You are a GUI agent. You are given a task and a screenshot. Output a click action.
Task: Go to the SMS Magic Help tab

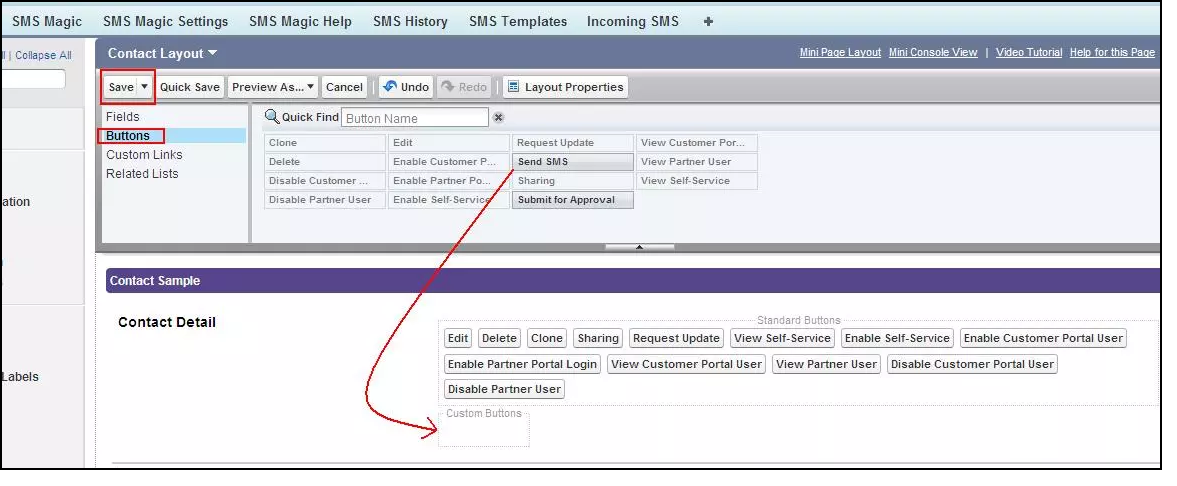(x=300, y=22)
